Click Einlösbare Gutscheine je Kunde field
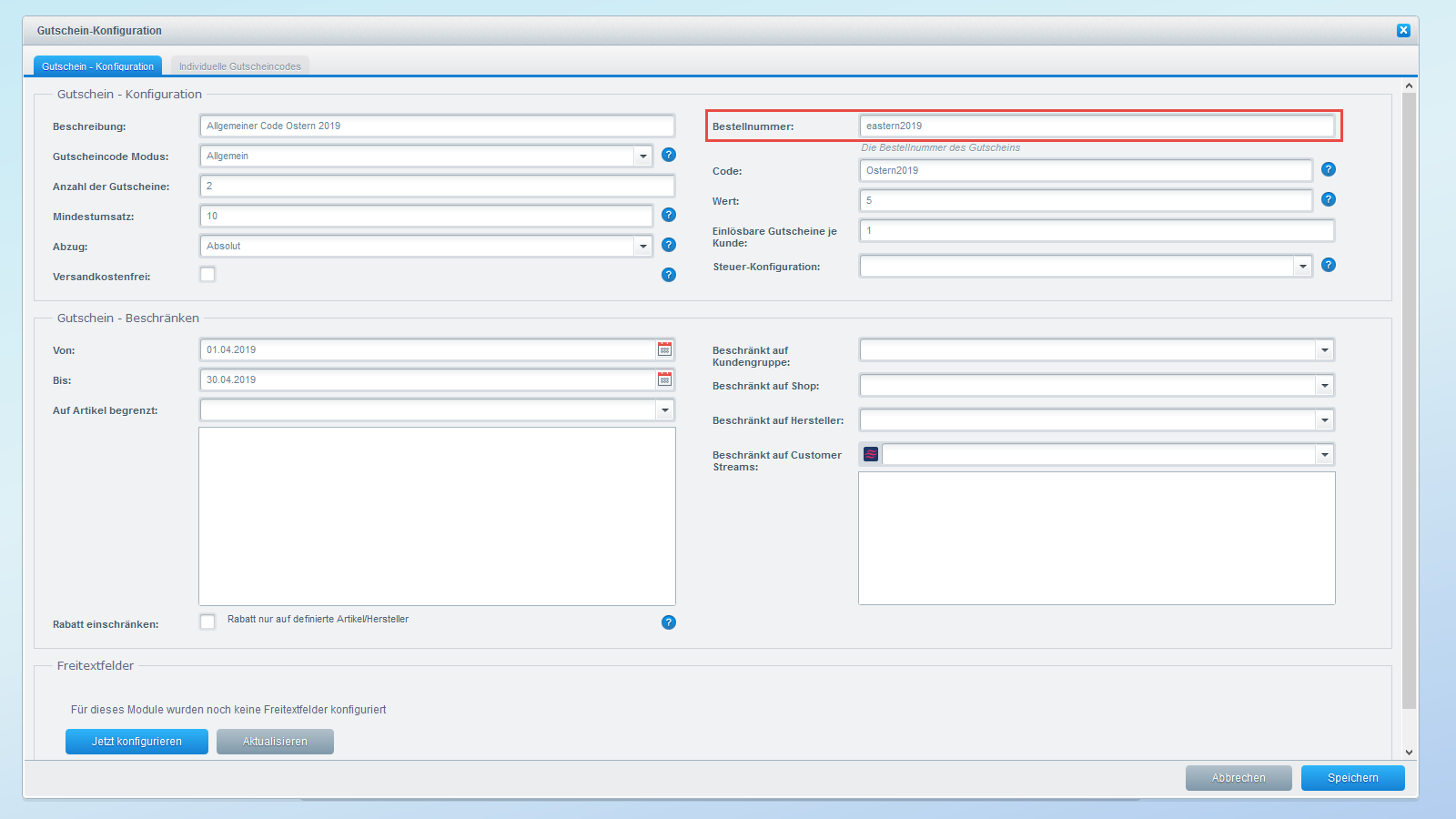The height and width of the screenshot is (819, 1456). click(x=1097, y=230)
